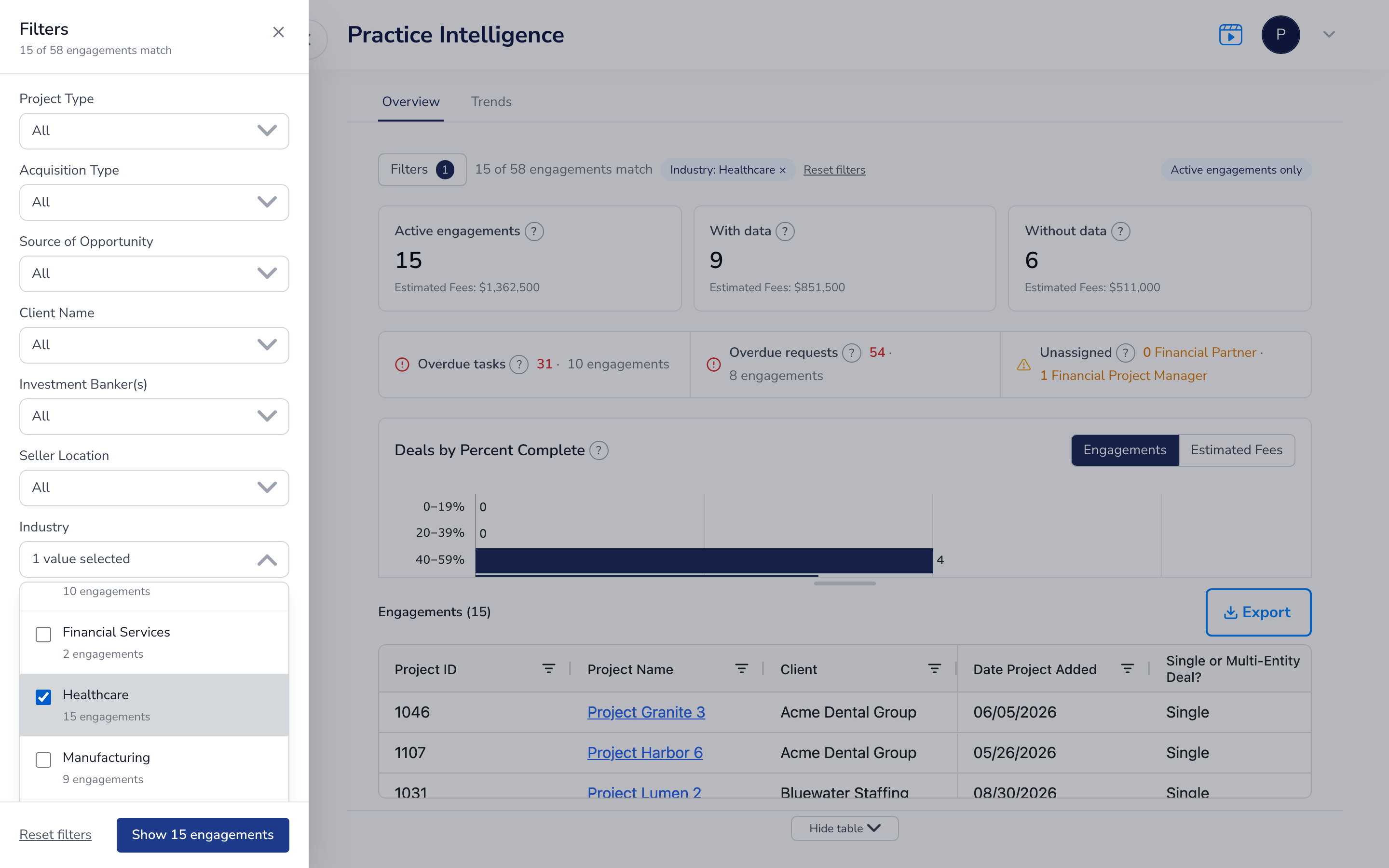Open the Client Name dropdown

[x=154, y=345]
